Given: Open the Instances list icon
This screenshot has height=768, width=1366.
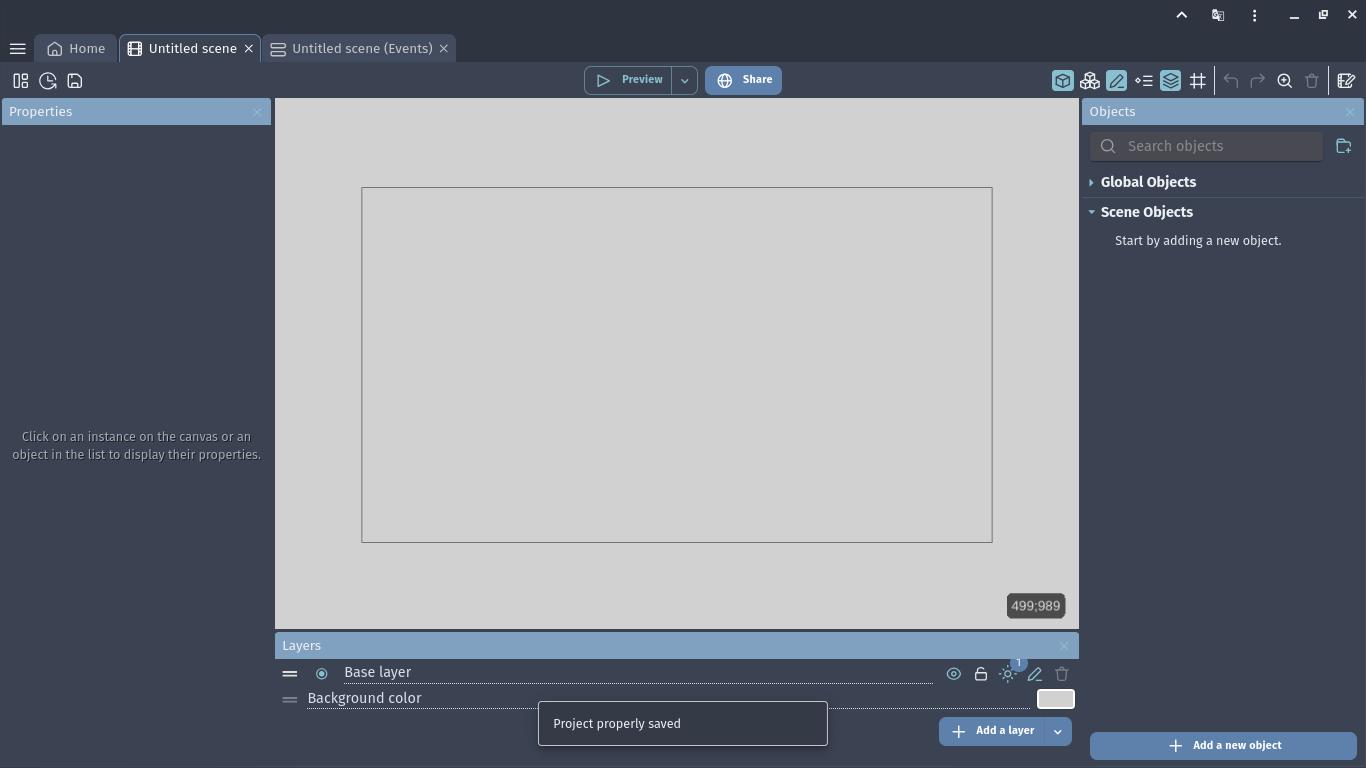Looking at the screenshot, I should click(x=1143, y=80).
